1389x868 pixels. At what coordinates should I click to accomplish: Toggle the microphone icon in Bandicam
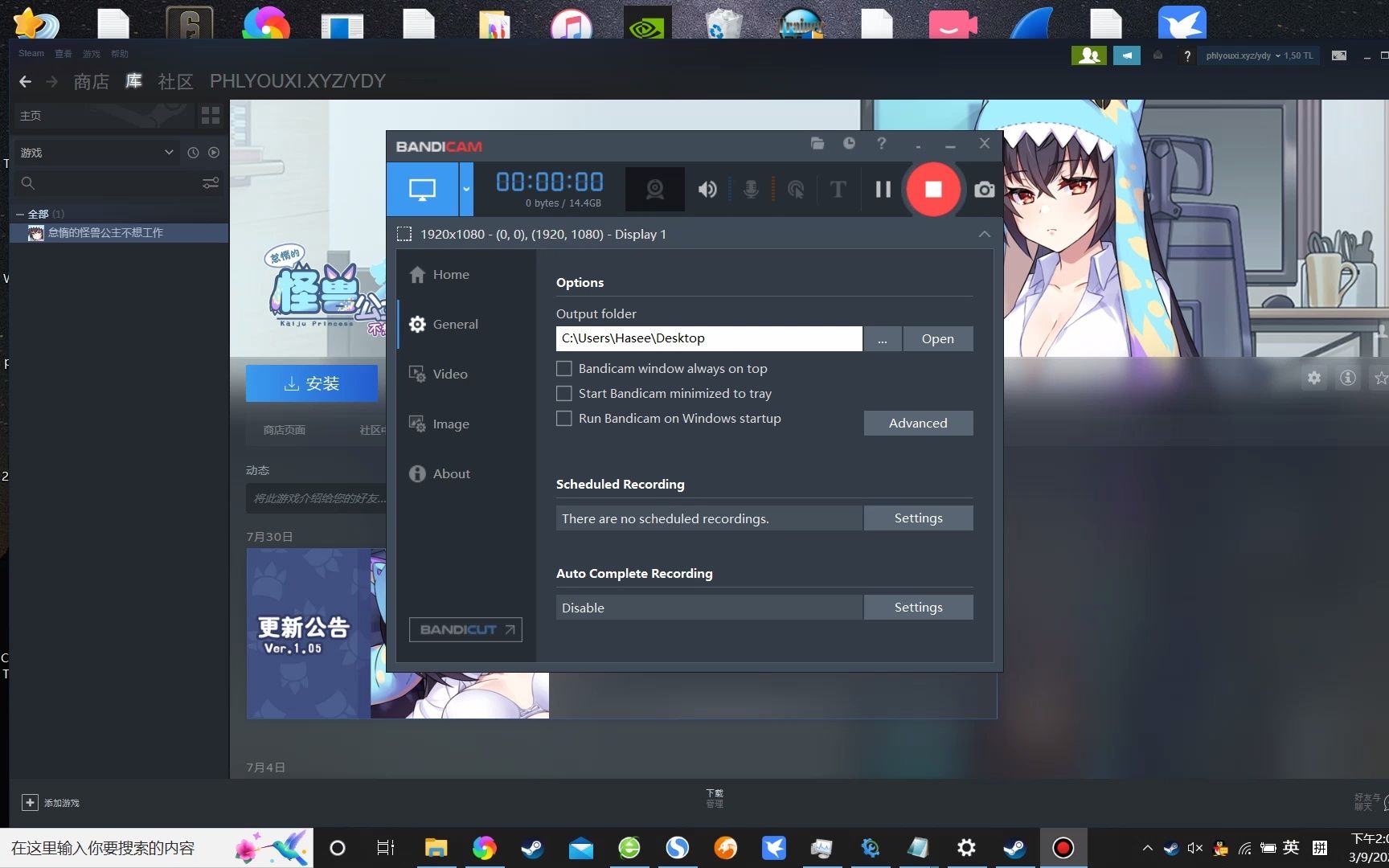coord(751,190)
